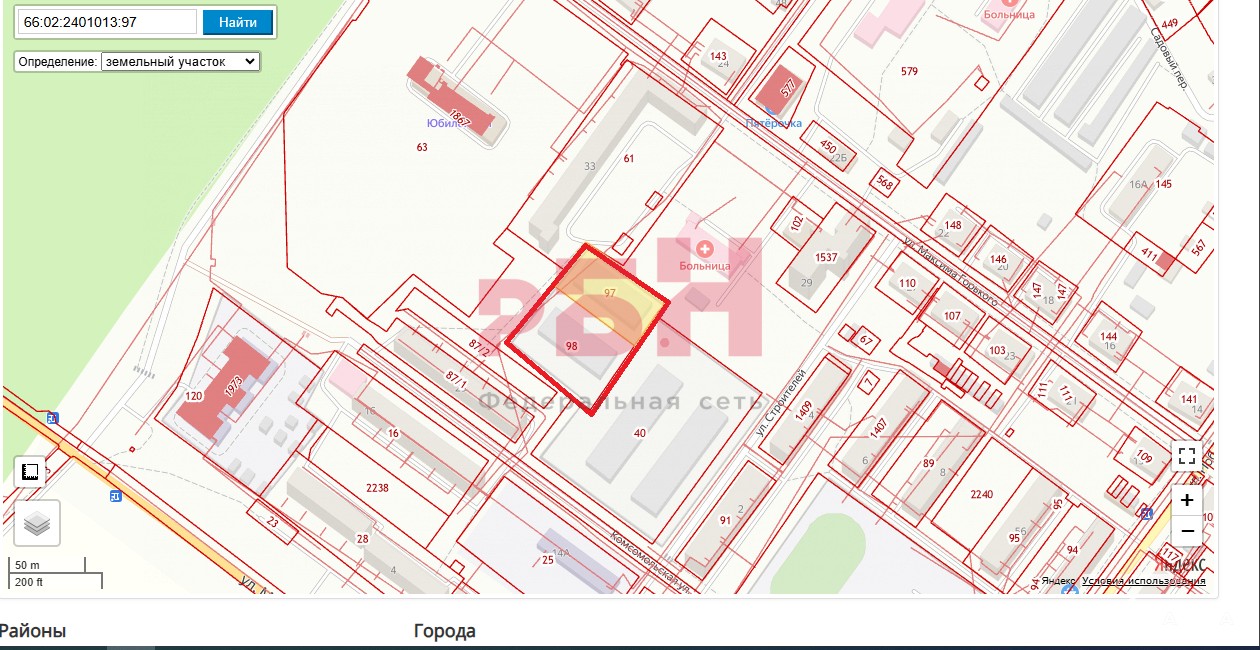This screenshot has height=650, width=1260.
Task: Select parcel labeled 110
Action: click(x=907, y=283)
